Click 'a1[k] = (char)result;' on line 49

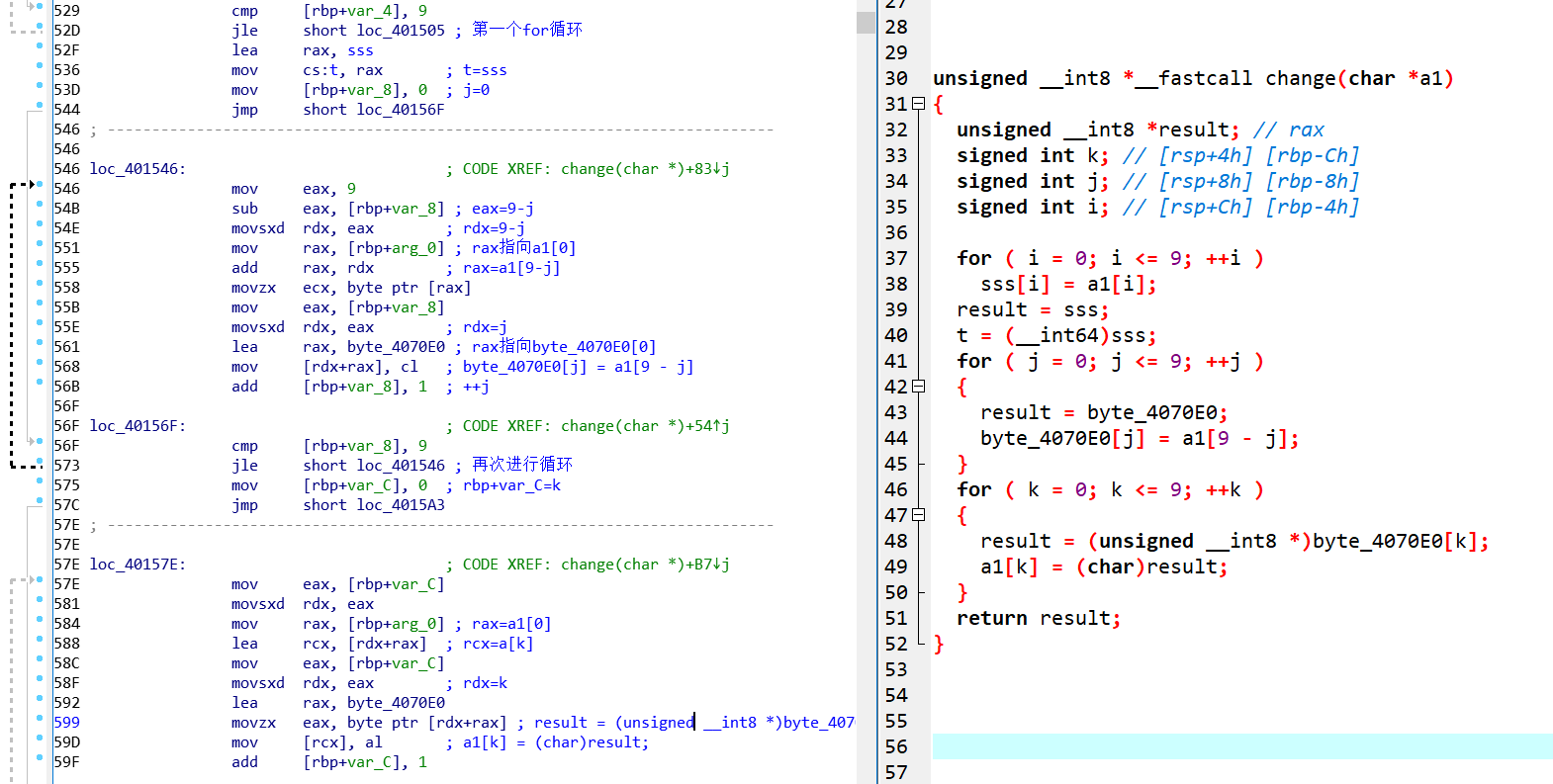[x=1104, y=566]
